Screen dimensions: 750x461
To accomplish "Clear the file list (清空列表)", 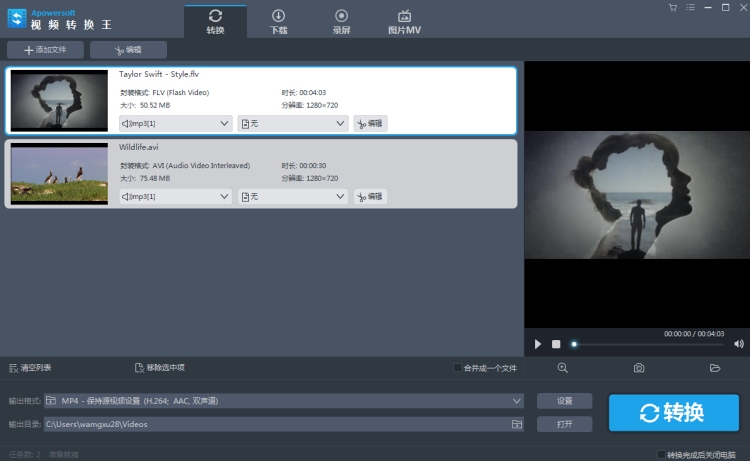I will [30, 368].
